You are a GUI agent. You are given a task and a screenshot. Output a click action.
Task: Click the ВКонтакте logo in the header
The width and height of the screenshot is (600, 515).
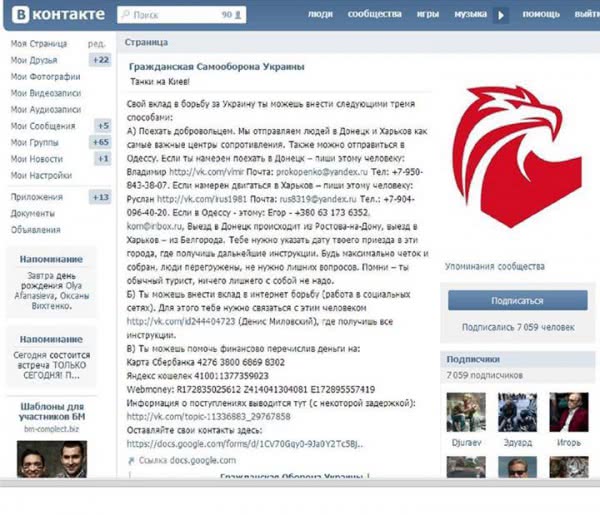[55, 15]
